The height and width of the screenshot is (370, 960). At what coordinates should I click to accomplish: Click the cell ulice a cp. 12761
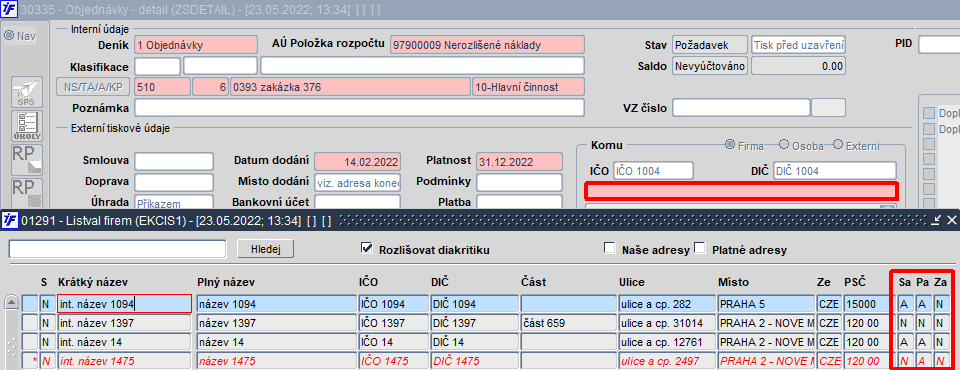pyautogui.click(x=666, y=342)
